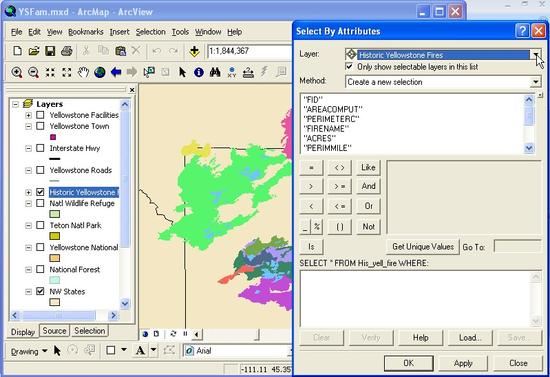Viewport: 550px width, 377px height.
Task: Click the Yellowstone Town magenta symbol
Action: click(53, 137)
